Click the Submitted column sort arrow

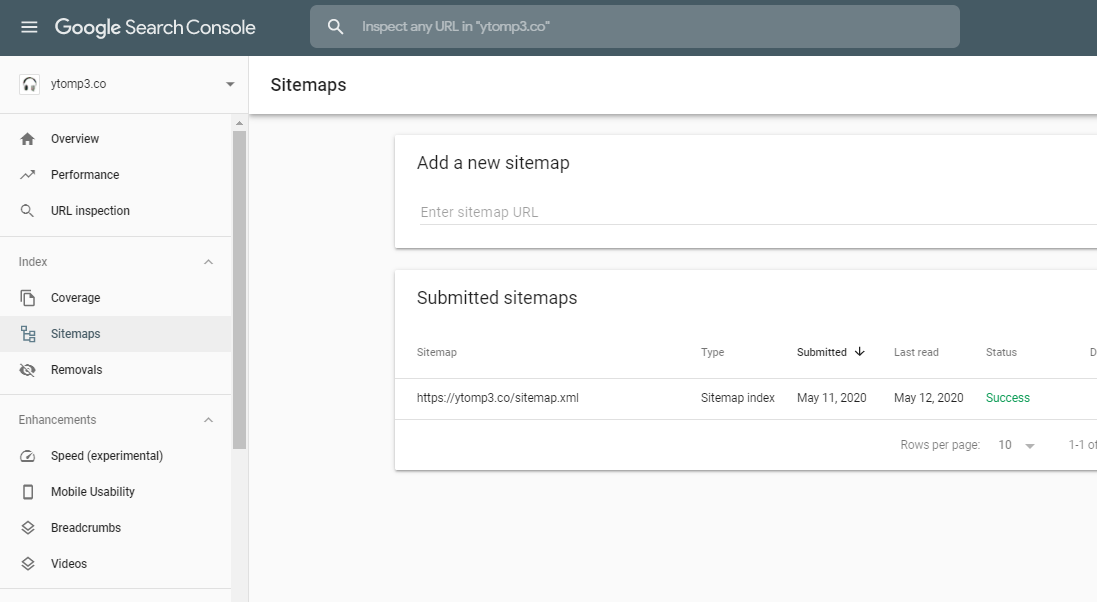tap(859, 351)
